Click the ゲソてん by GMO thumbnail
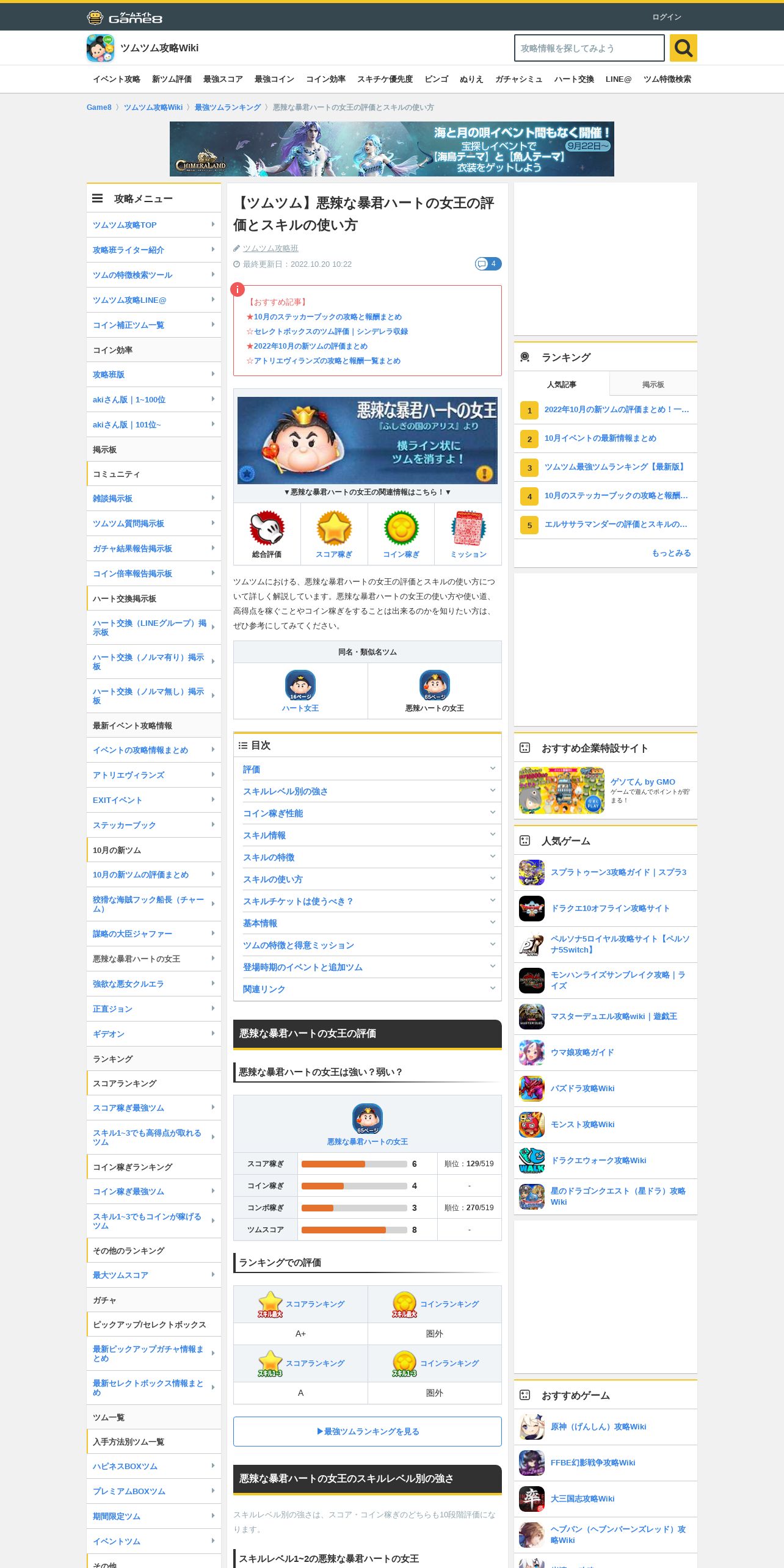 point(562,791)
